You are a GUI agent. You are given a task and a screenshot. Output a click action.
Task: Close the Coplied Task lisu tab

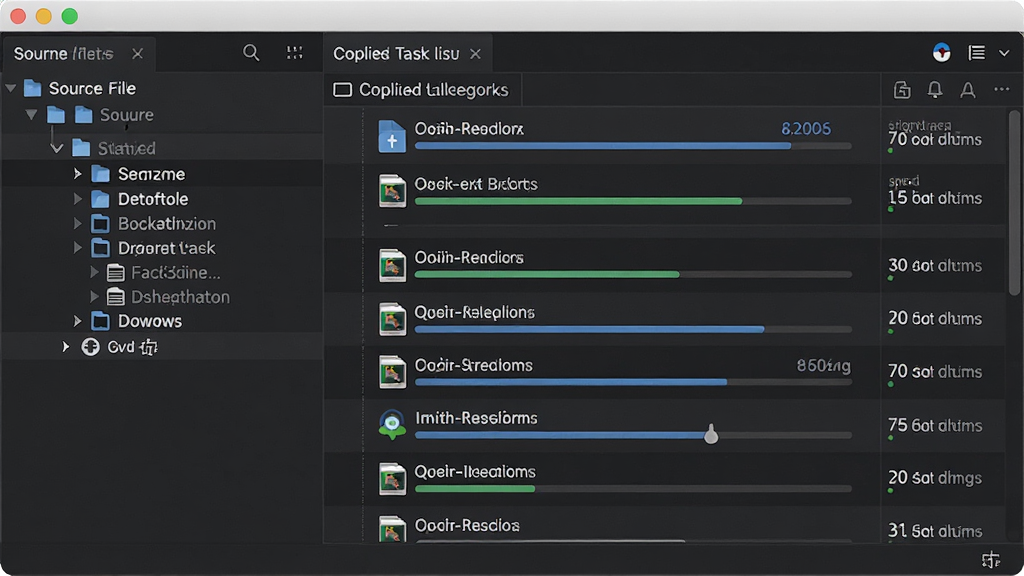[x=475, y=54]
